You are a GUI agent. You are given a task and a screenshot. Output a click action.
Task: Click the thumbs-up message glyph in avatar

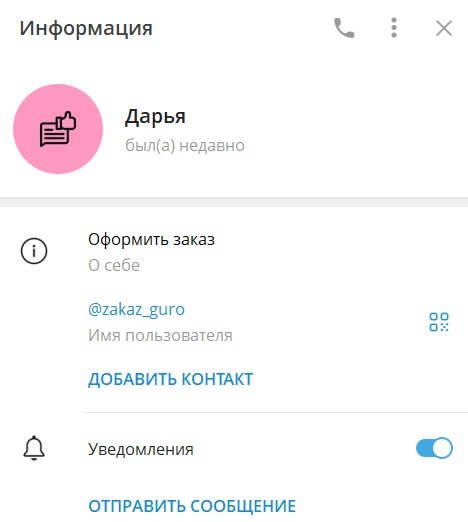[58, 129]
